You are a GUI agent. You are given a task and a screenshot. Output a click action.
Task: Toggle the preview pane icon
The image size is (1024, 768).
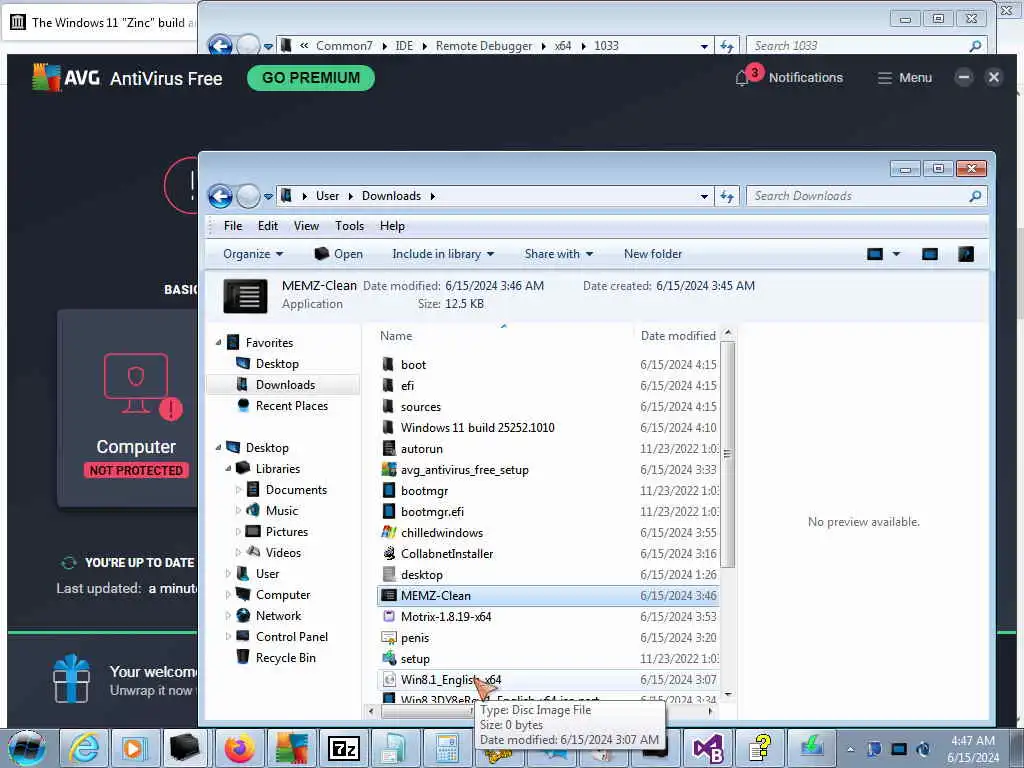pyautogui.click(x=930, y=254)
